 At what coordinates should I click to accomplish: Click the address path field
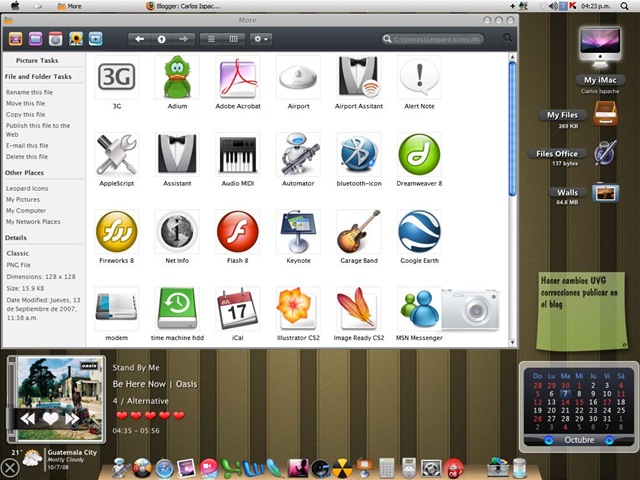[x=433, y=39]
